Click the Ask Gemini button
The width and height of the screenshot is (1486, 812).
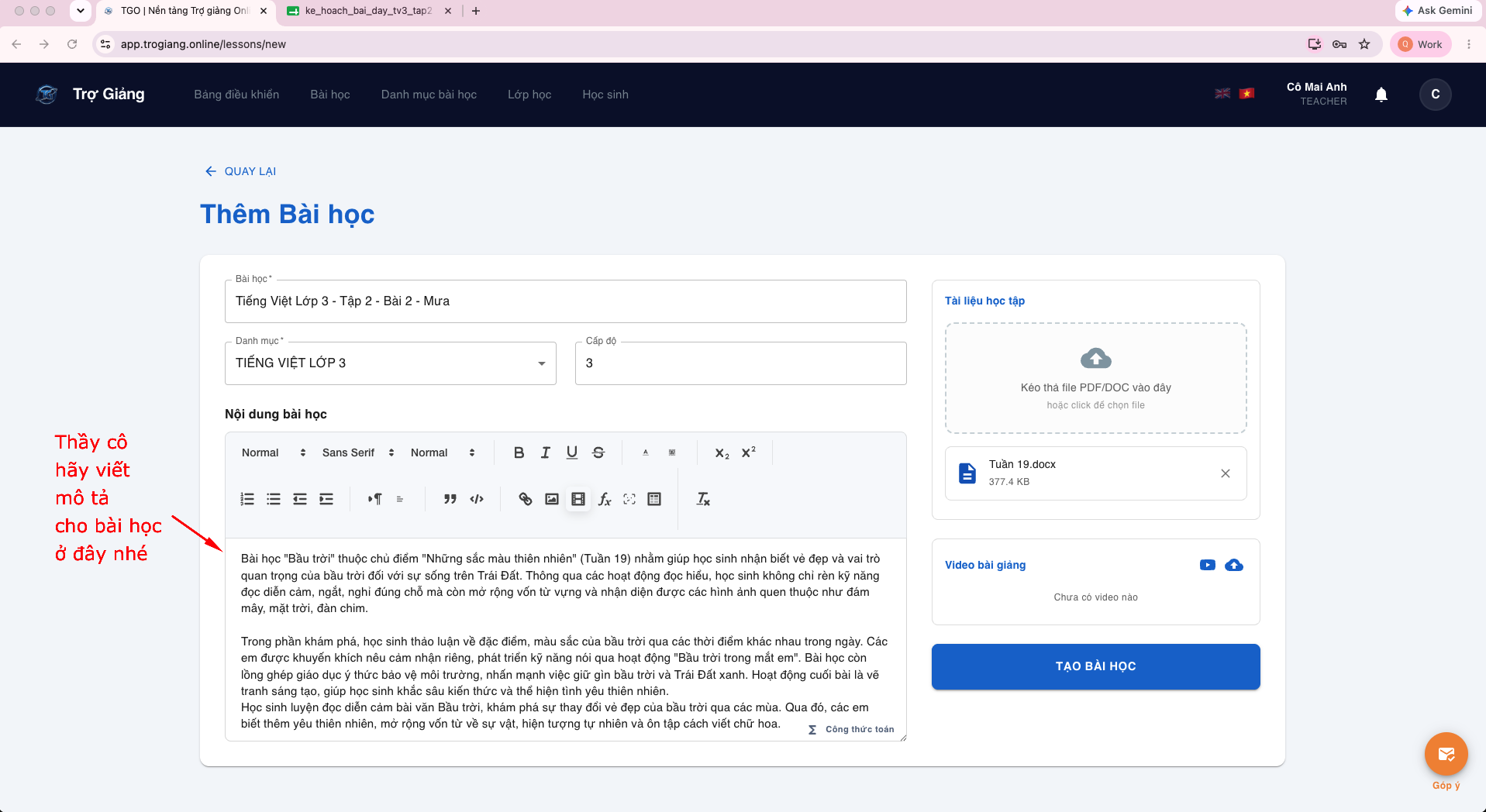click(1437, 11)
